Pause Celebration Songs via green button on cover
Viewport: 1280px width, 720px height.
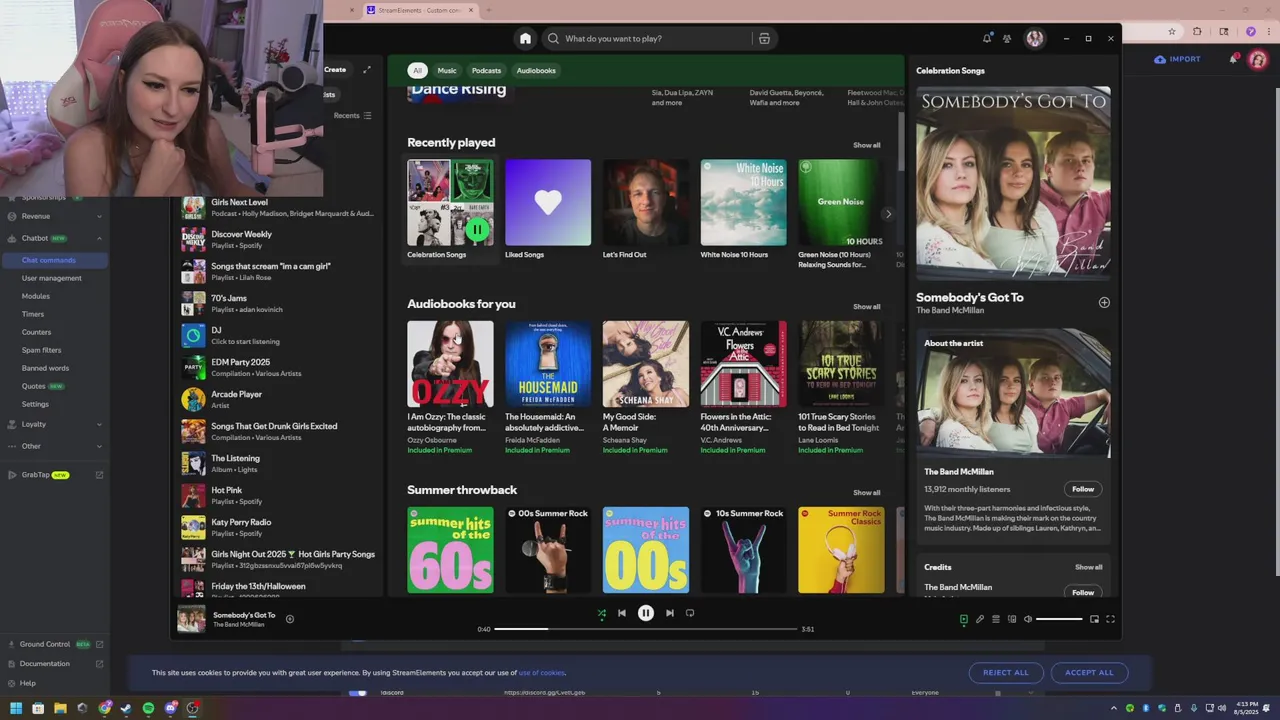(477, 230)
